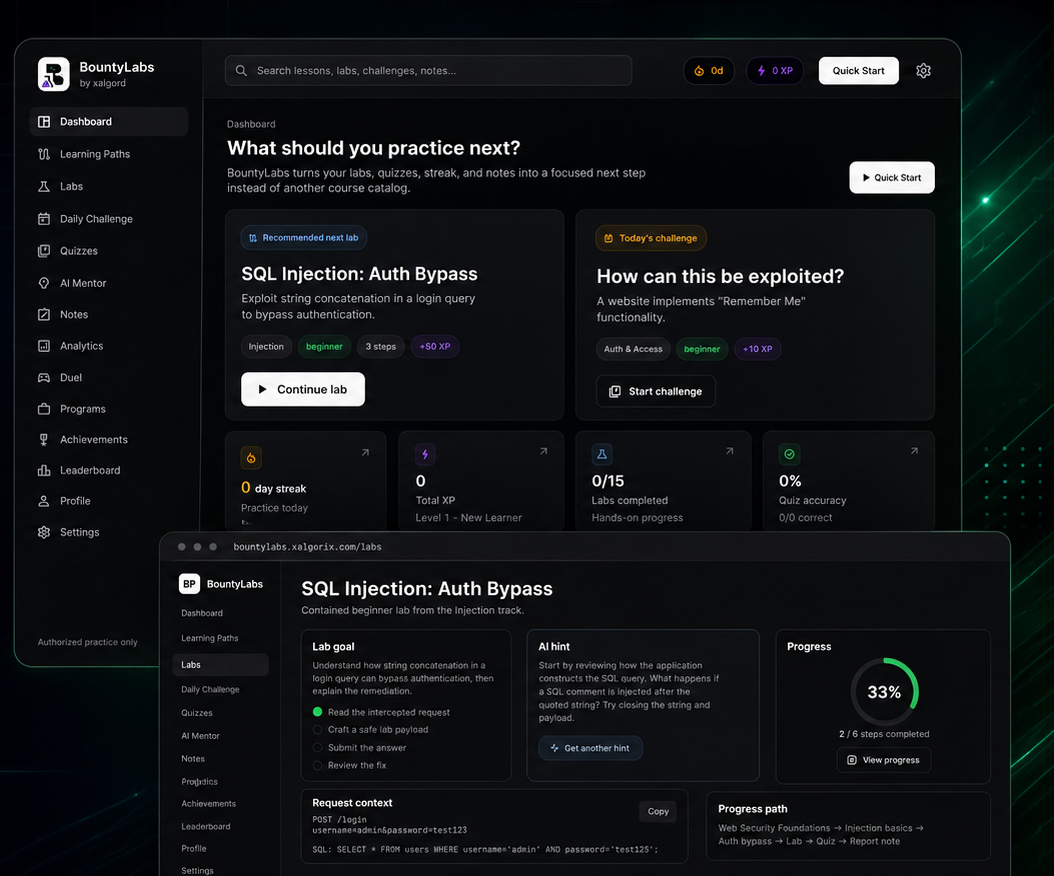This screenshot has height=876, width=1054.
Task: Open Quizzes in labs window sidebar
Action: tap(197, 713)
